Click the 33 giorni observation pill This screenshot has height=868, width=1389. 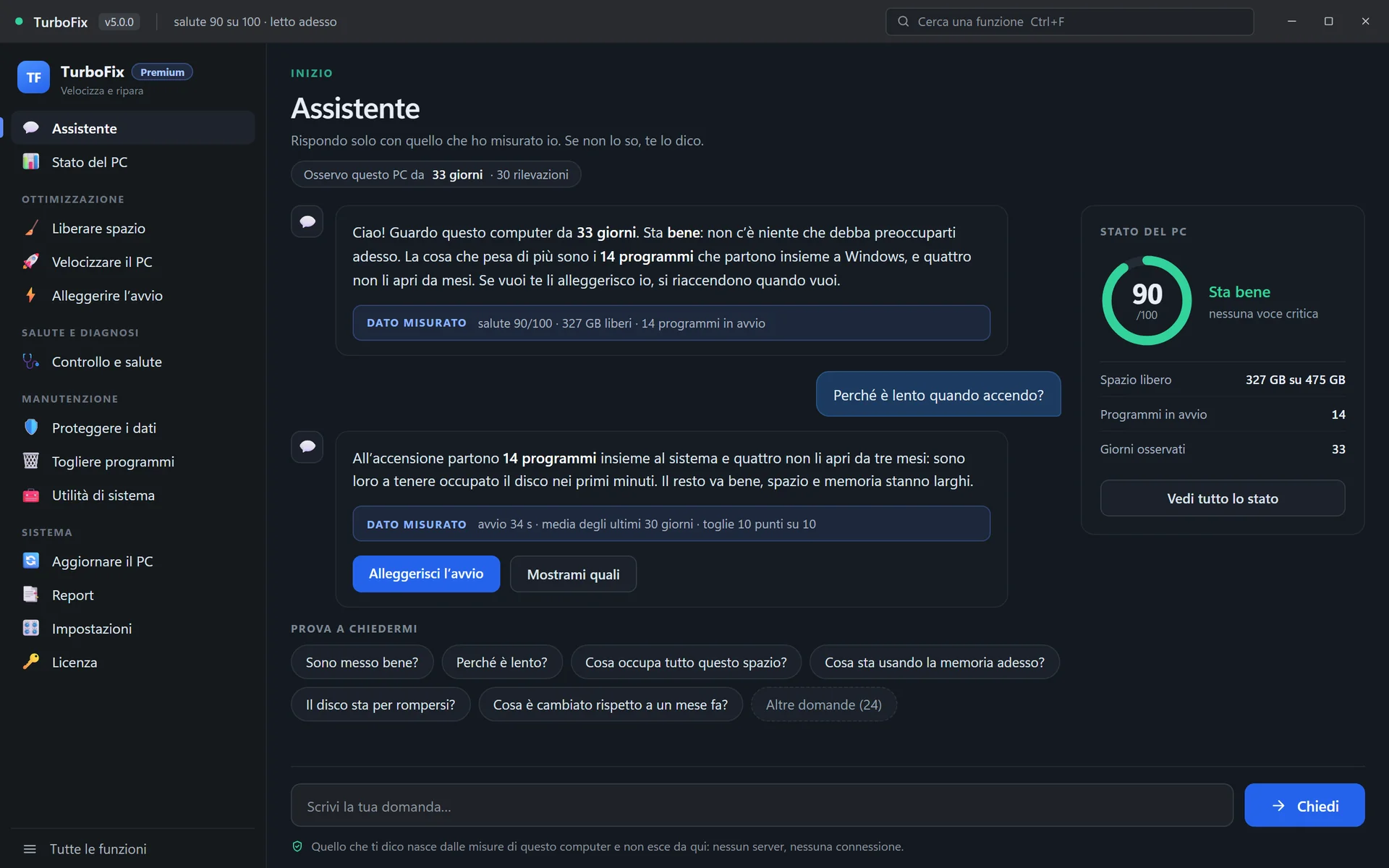click(x=436, y=174)
